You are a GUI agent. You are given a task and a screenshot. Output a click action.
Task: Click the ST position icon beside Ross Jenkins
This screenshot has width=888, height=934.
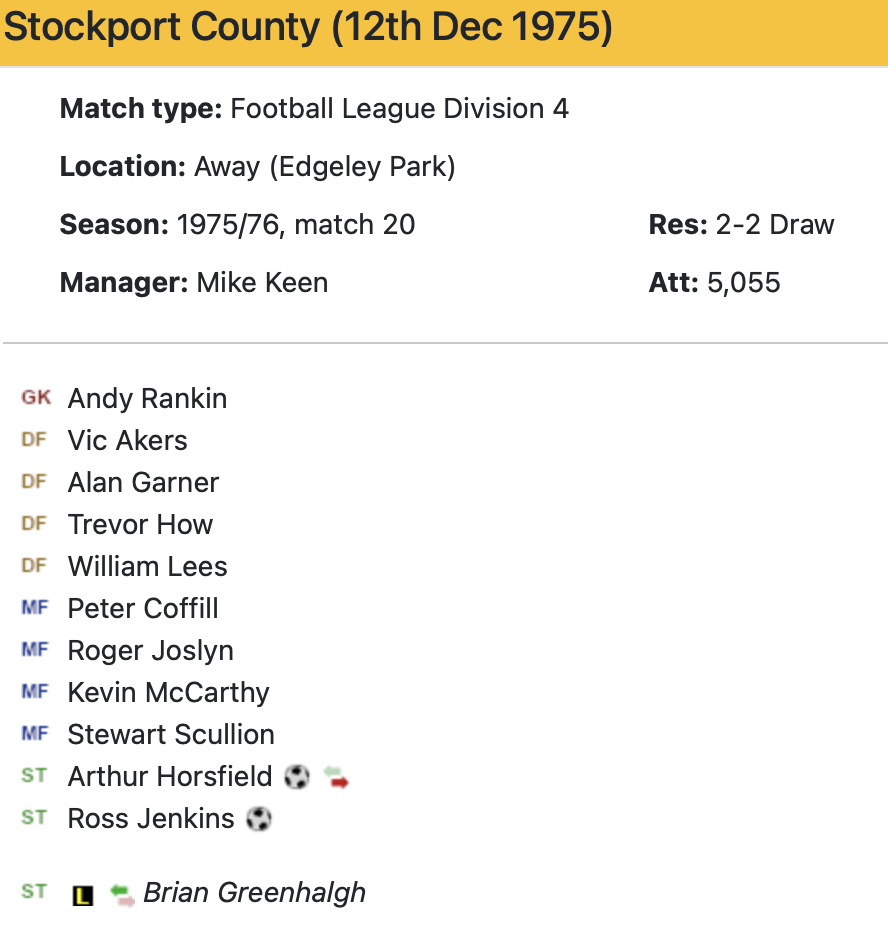pyautogui.click(x=34, y=818)
